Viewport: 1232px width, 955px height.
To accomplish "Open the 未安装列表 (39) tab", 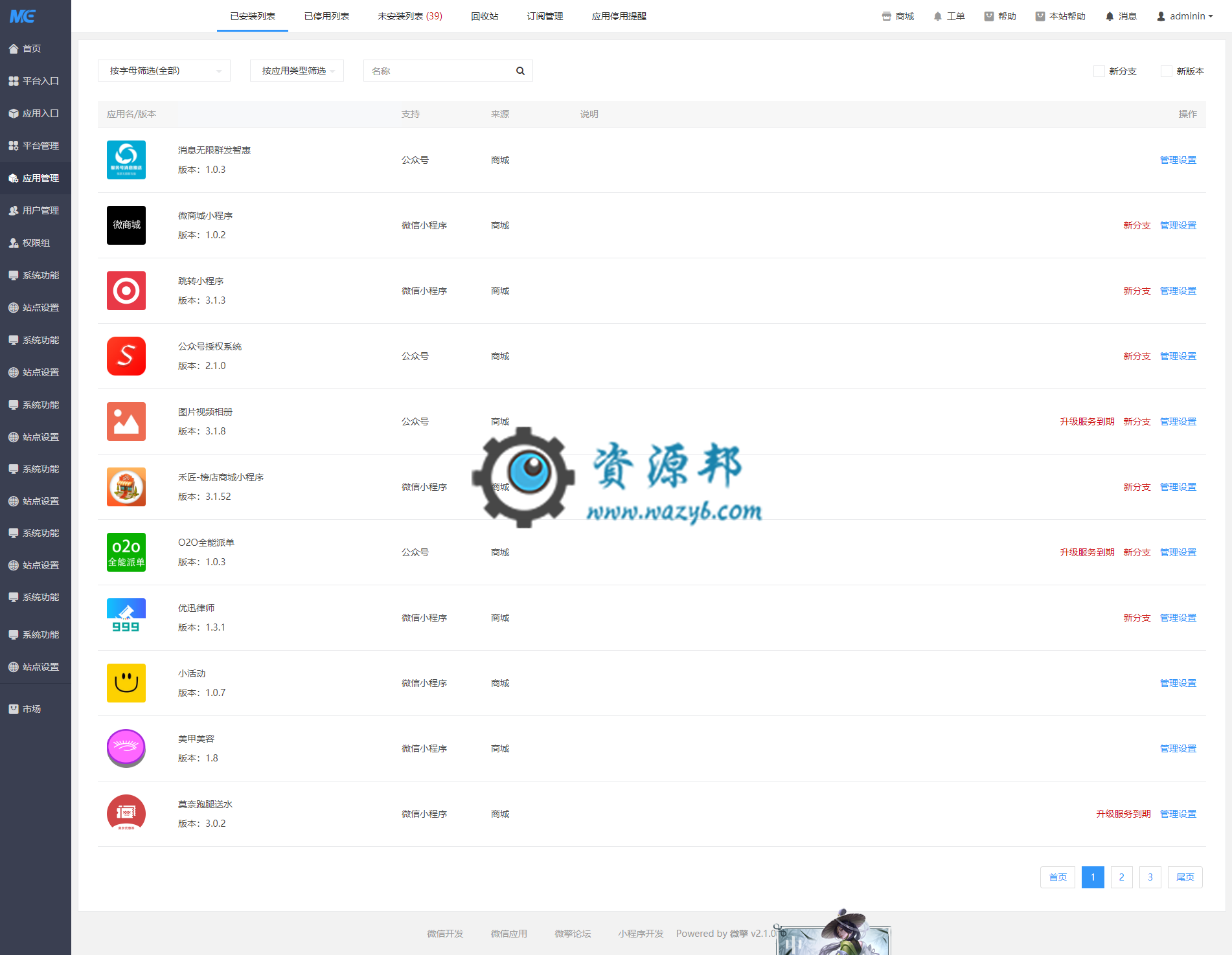I will (410, 16).
